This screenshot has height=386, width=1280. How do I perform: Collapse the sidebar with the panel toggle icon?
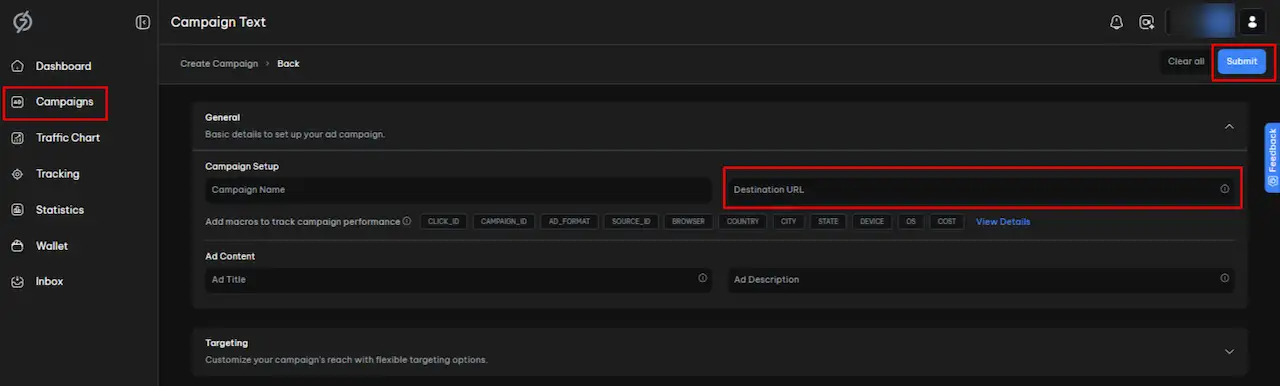pyautogui.click(x=143, y=22)
